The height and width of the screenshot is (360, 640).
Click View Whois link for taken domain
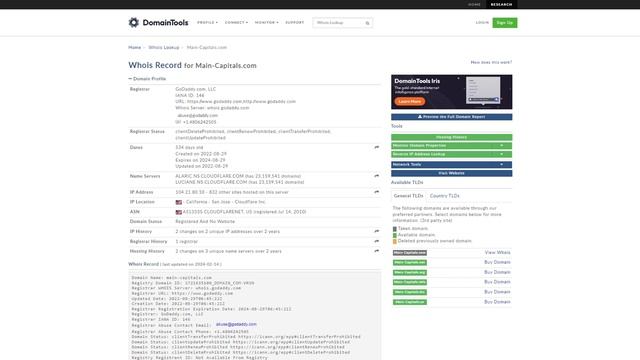coord(497,253)
